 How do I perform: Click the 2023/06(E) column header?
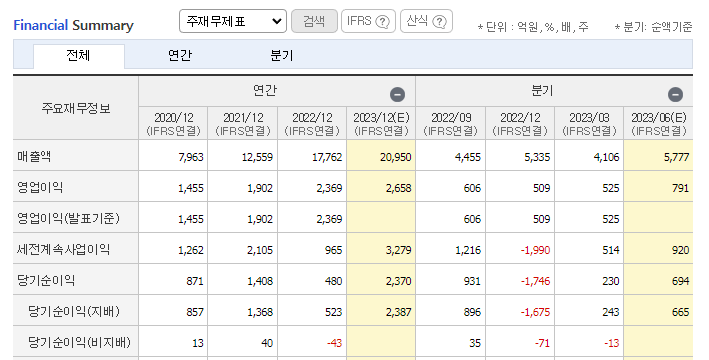coord(659,123)
